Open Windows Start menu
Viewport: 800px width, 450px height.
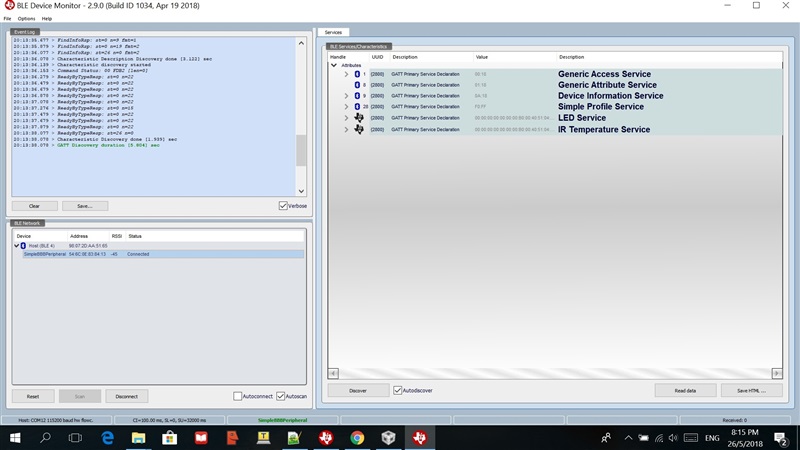15,438
